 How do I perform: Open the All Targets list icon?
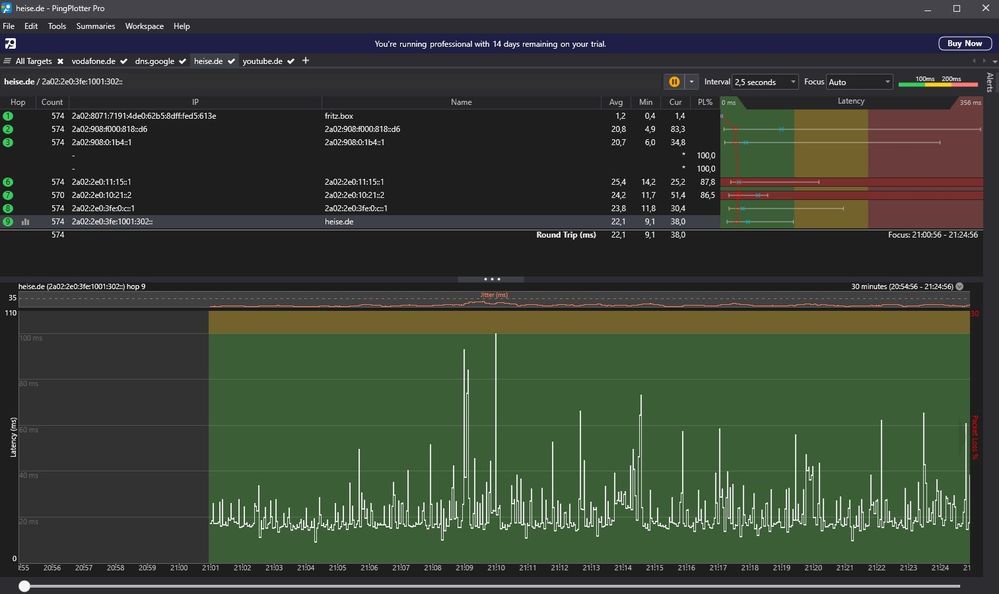coord(8,61)
